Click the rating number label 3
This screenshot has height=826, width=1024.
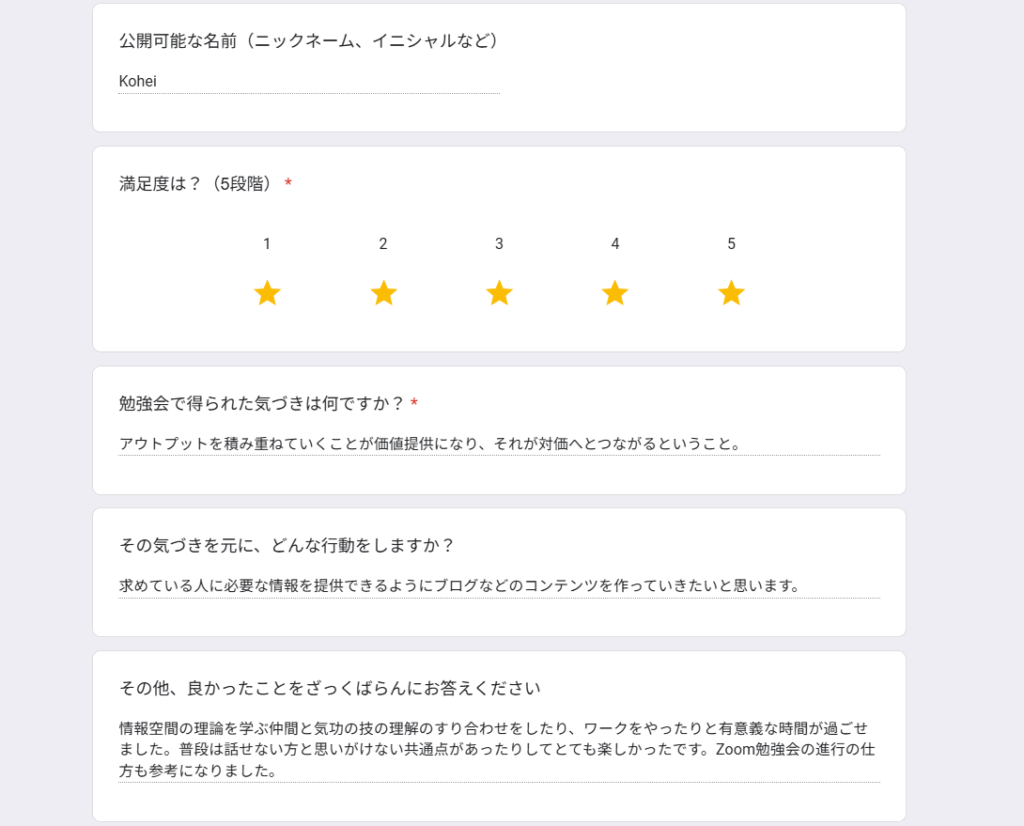[x=499, y=244]
